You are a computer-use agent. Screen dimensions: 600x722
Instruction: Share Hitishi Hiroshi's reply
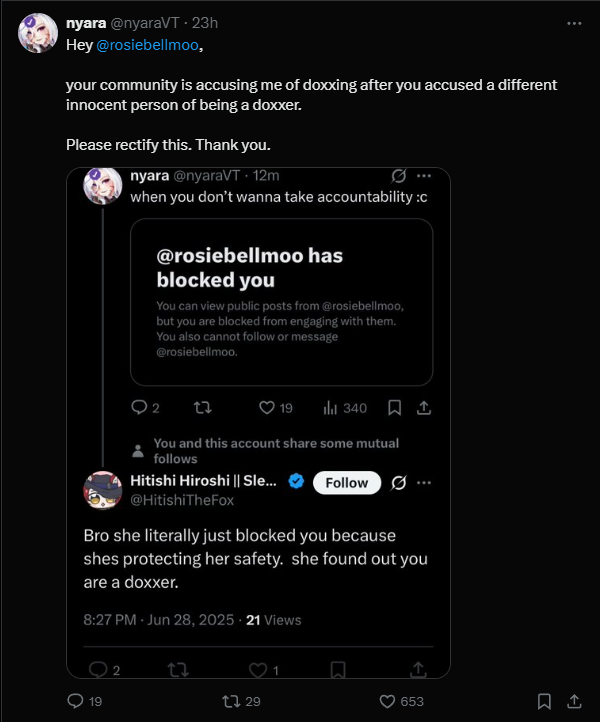[419, 669]
